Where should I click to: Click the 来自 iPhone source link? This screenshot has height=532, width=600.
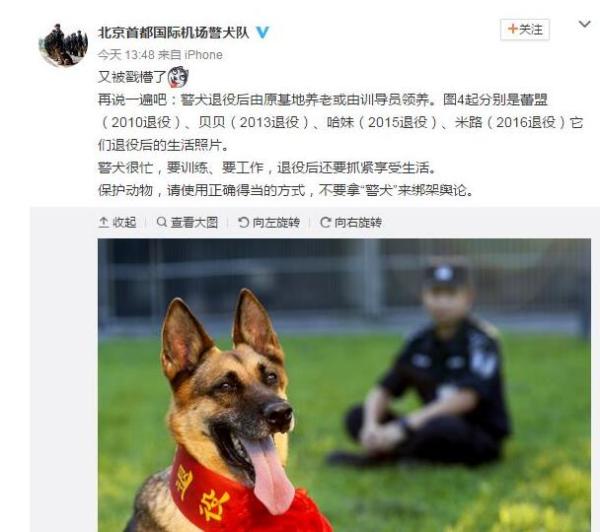point(190,55)
